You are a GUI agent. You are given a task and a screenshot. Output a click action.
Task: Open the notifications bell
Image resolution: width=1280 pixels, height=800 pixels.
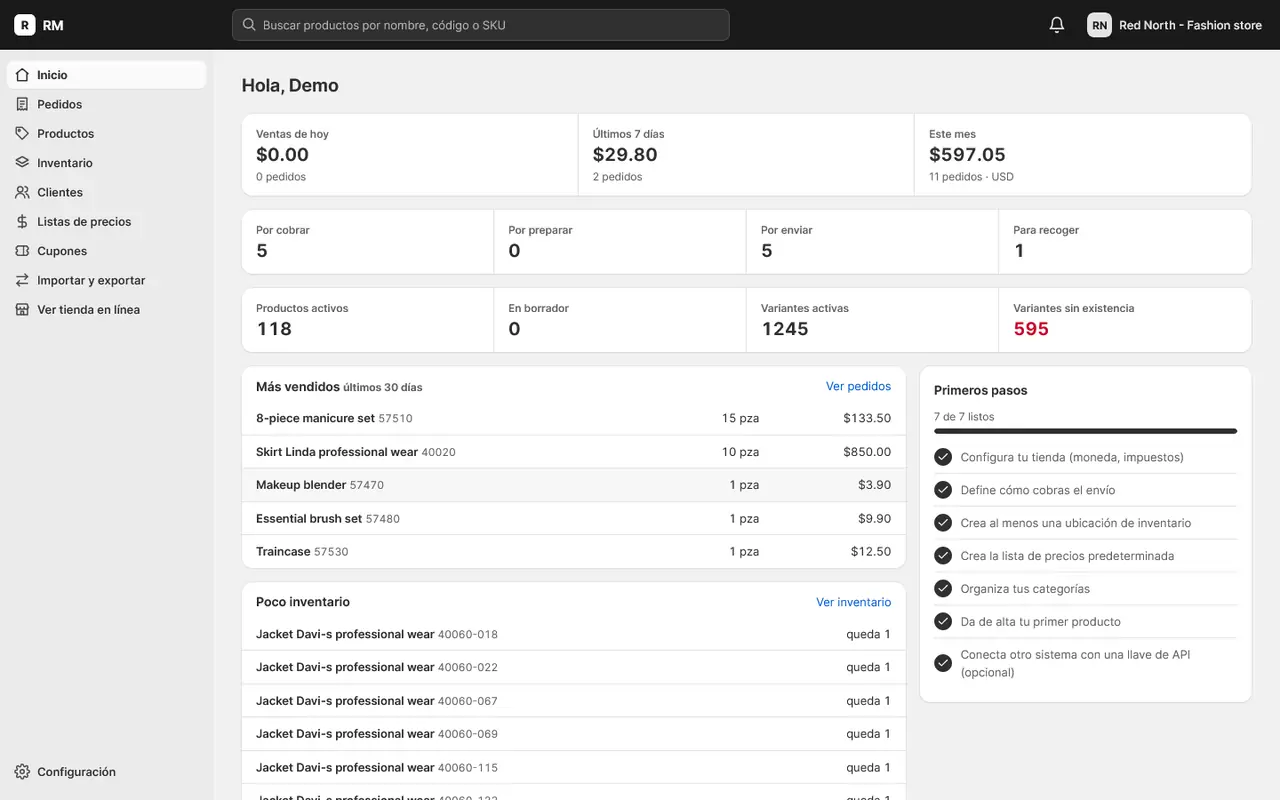(1057, 25)
